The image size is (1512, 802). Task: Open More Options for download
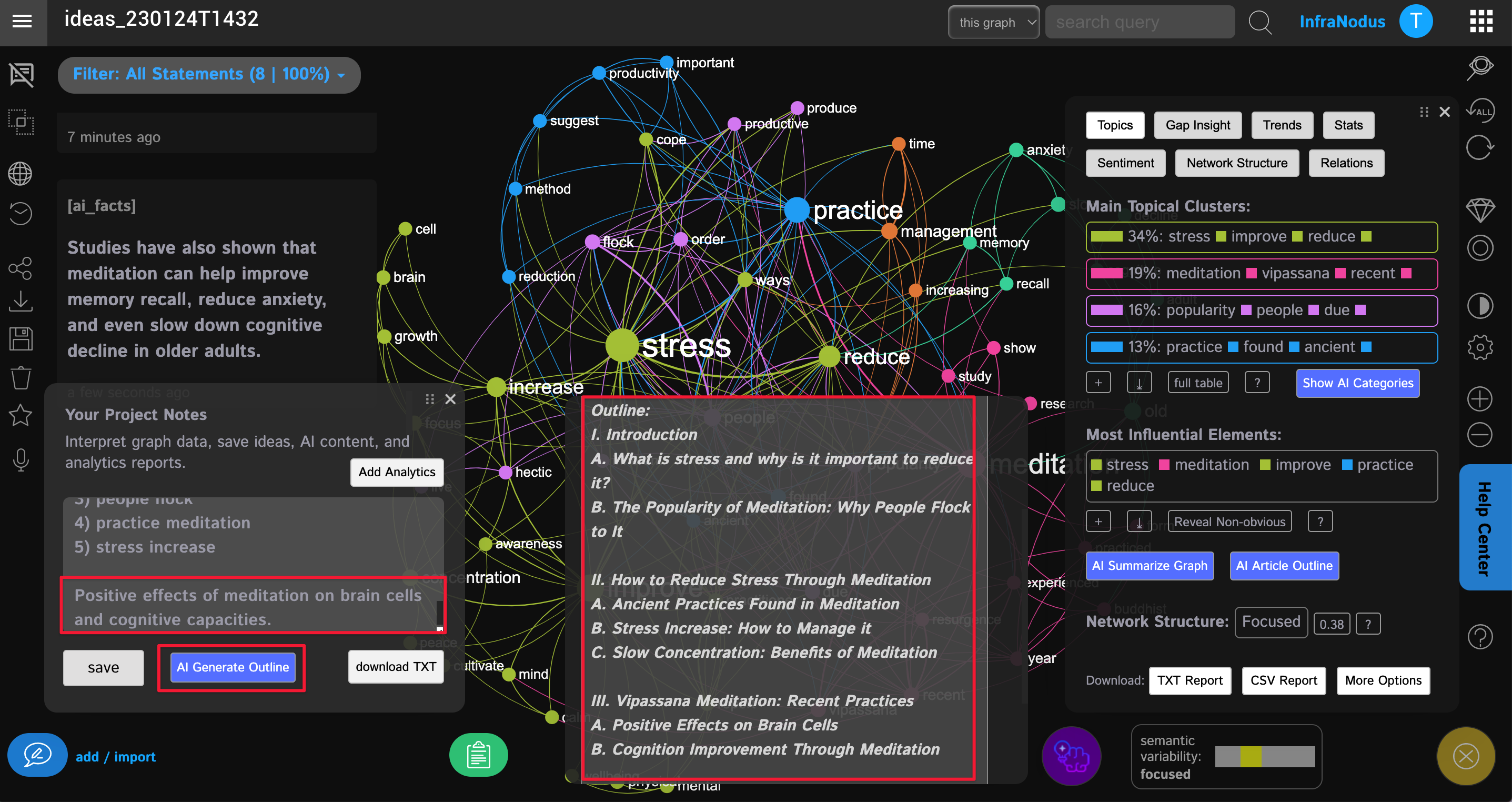point(1383,680)
